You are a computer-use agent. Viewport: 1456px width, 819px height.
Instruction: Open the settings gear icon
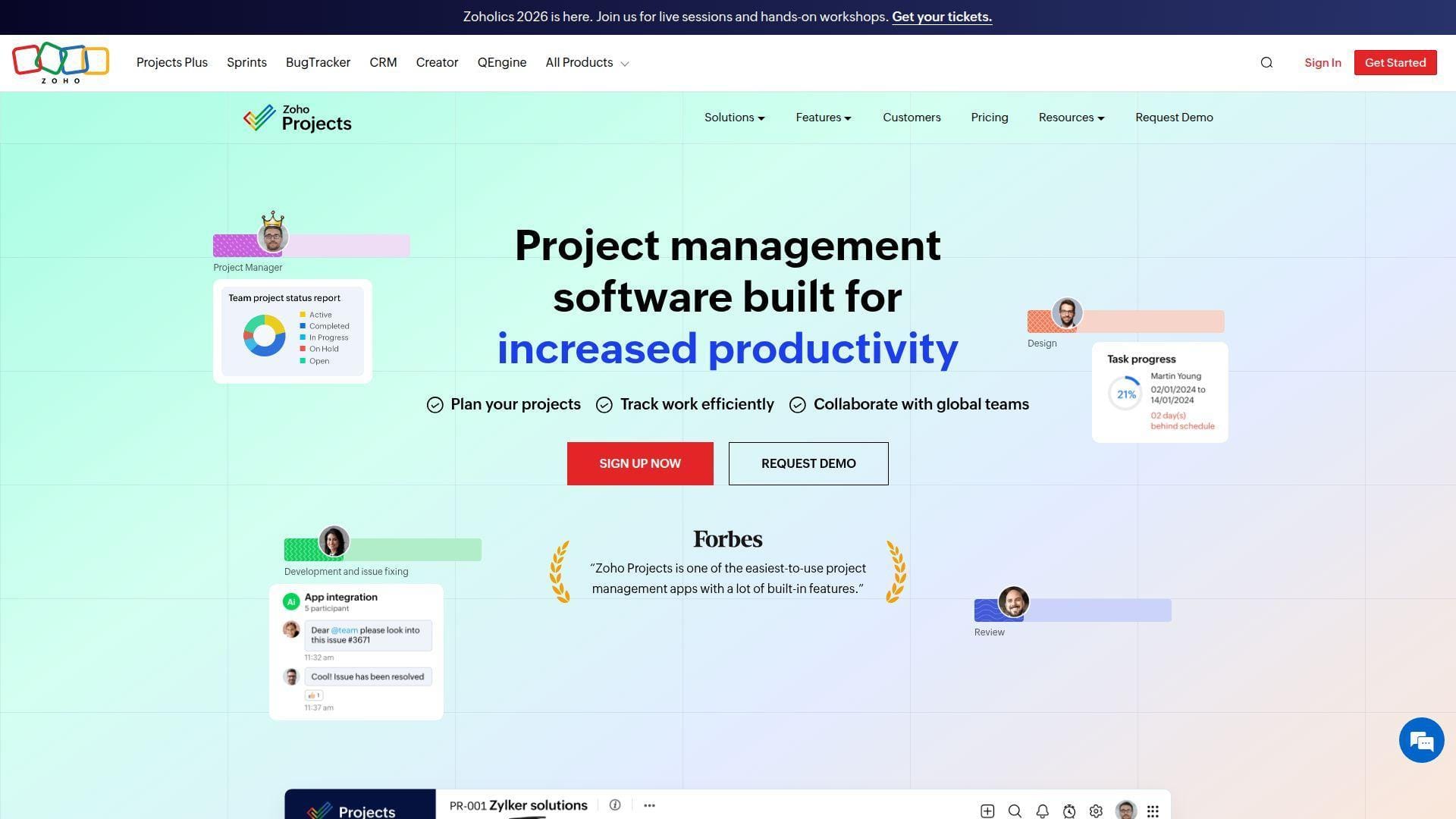[x=1096, y=811]
